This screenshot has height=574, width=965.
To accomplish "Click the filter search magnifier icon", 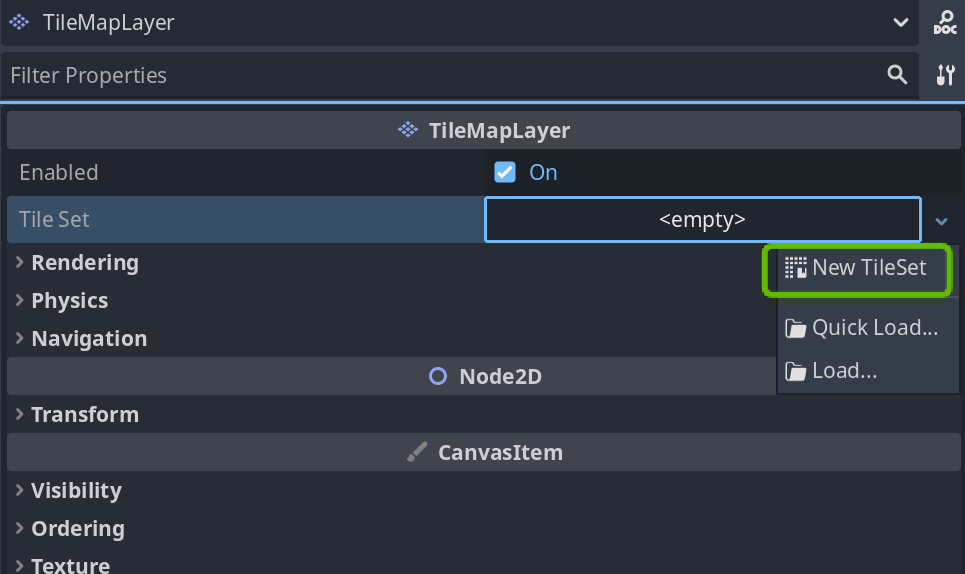I will [897, 74].
